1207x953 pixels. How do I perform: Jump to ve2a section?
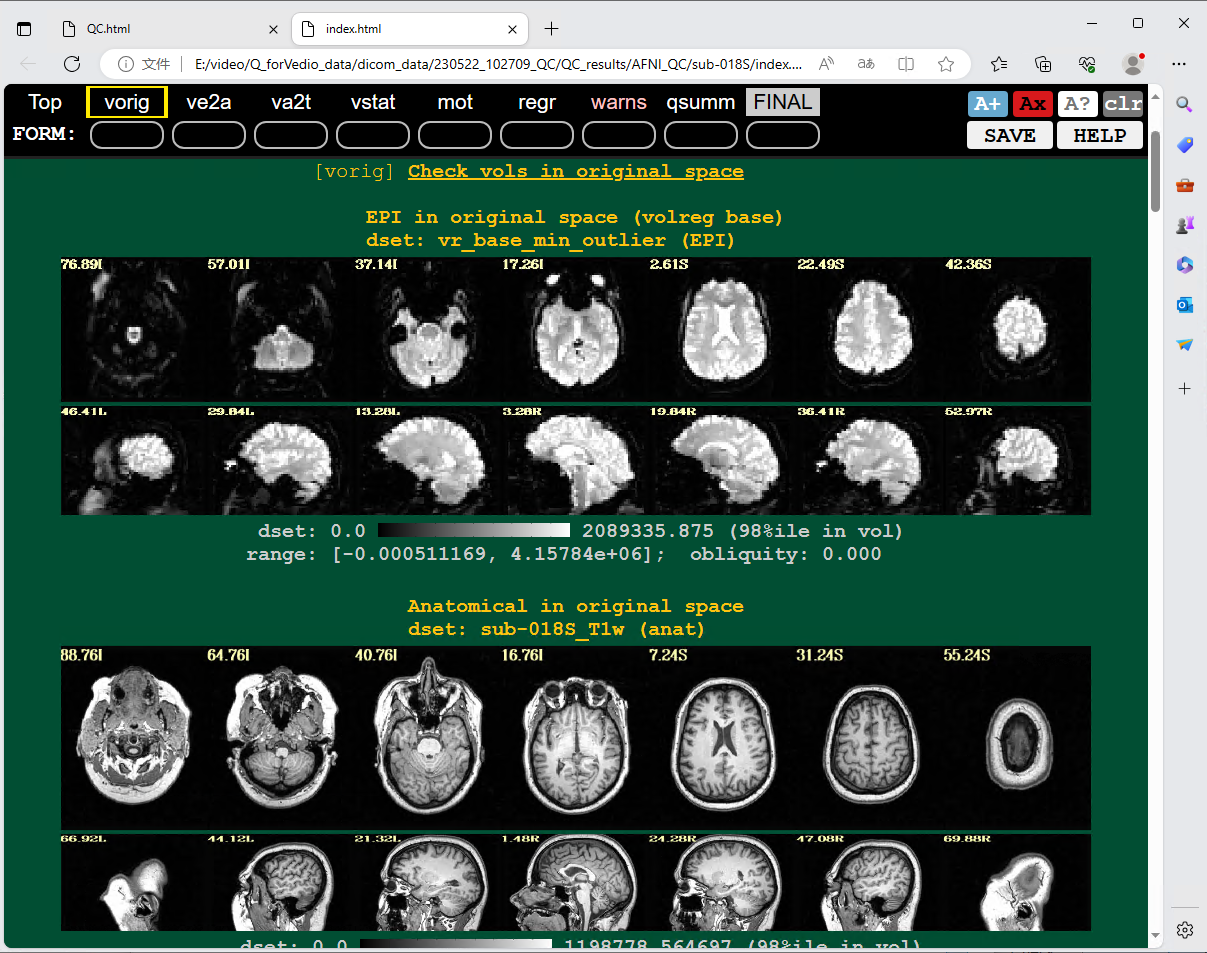[x=209, y=102]
